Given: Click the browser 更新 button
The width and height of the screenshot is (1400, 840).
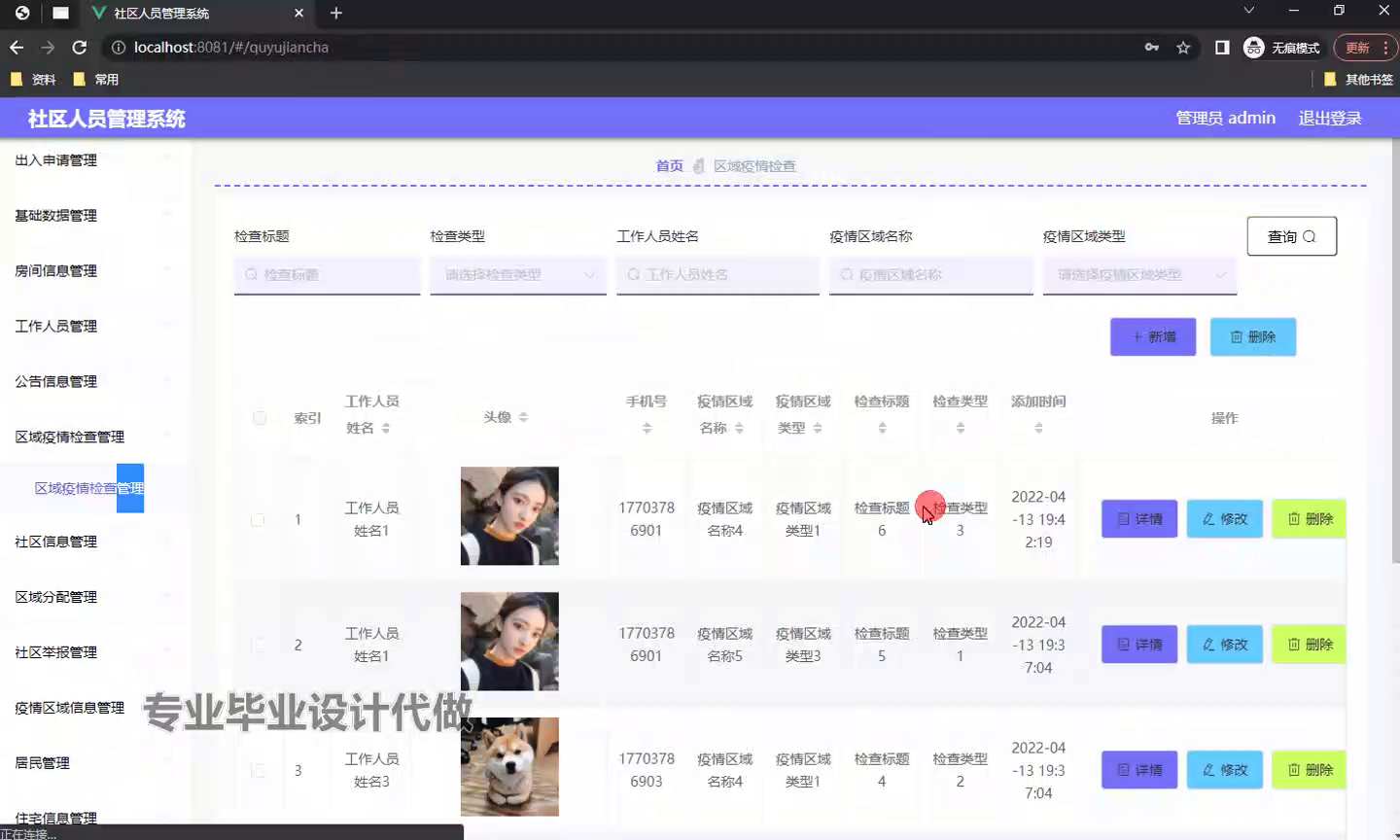Looking at the screenshot, I should tap(1365, 47).
